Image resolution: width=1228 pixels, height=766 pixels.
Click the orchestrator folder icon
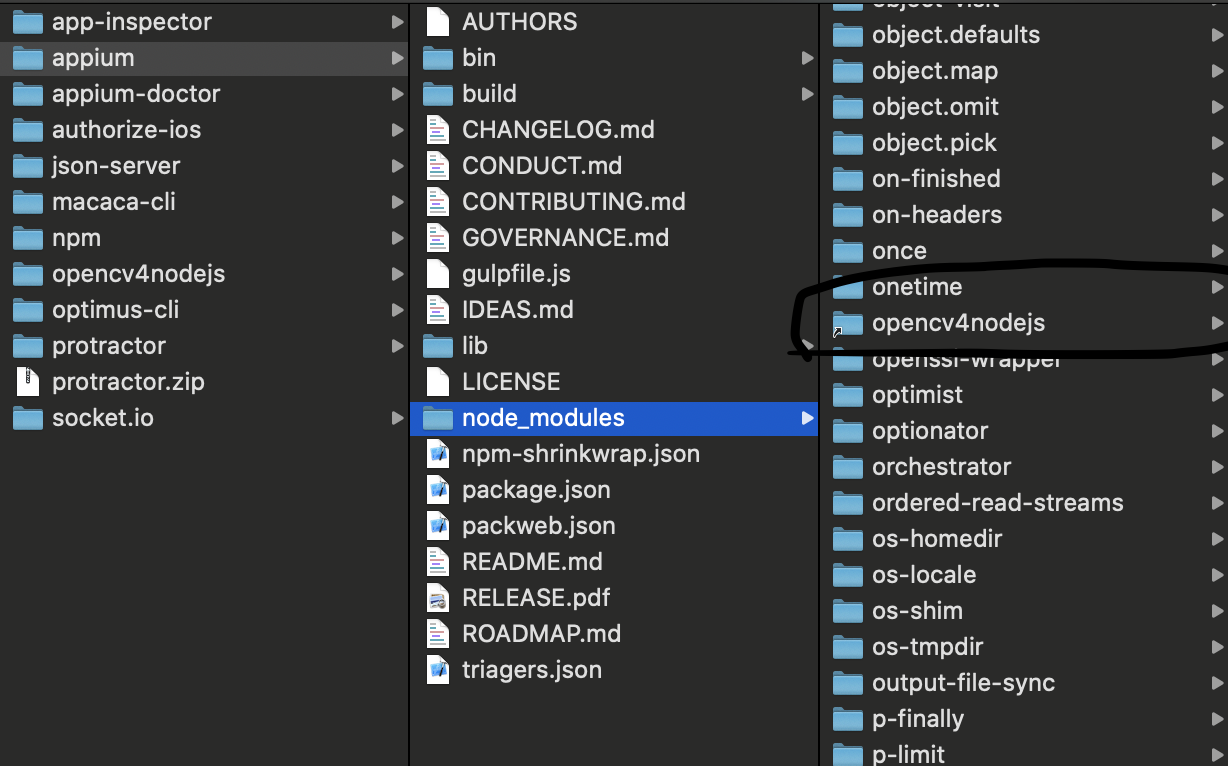point(848,467)
